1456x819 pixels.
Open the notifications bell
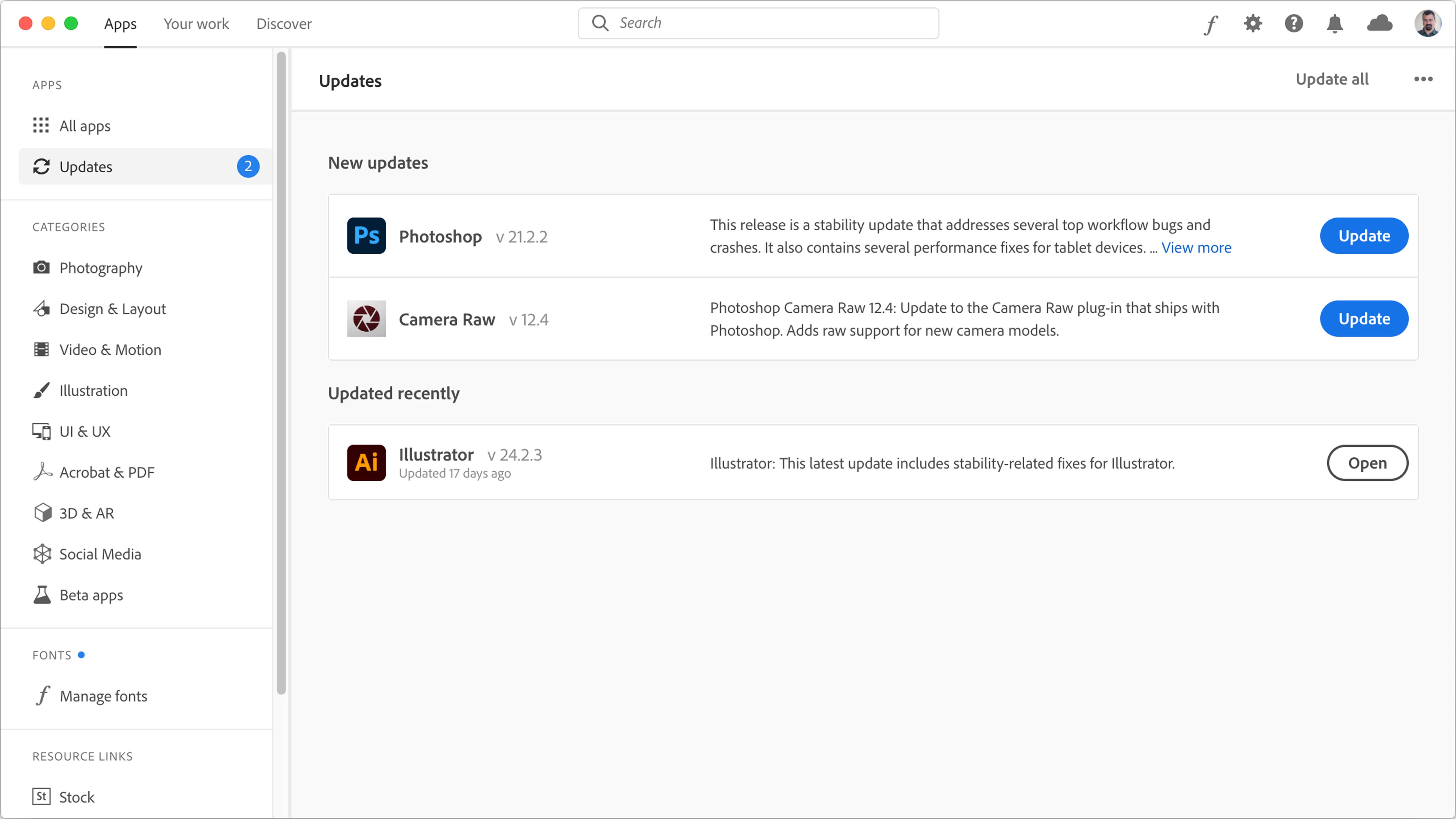coord(1335,24)
